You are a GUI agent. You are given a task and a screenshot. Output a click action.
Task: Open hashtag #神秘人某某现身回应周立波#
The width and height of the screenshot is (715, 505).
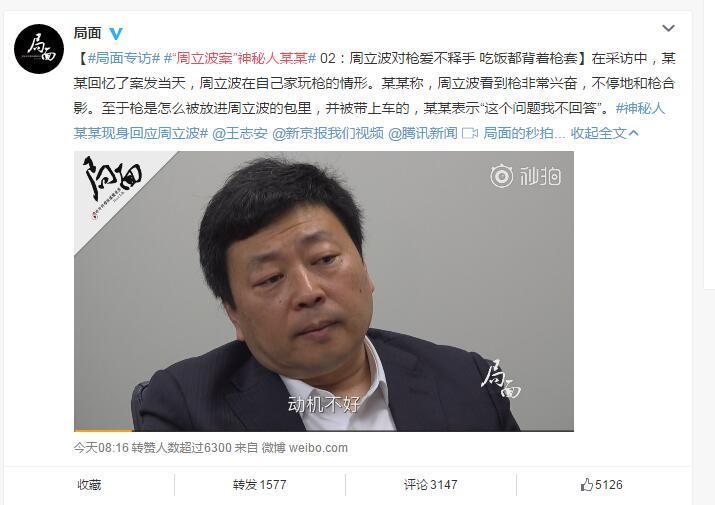point(369,120)
